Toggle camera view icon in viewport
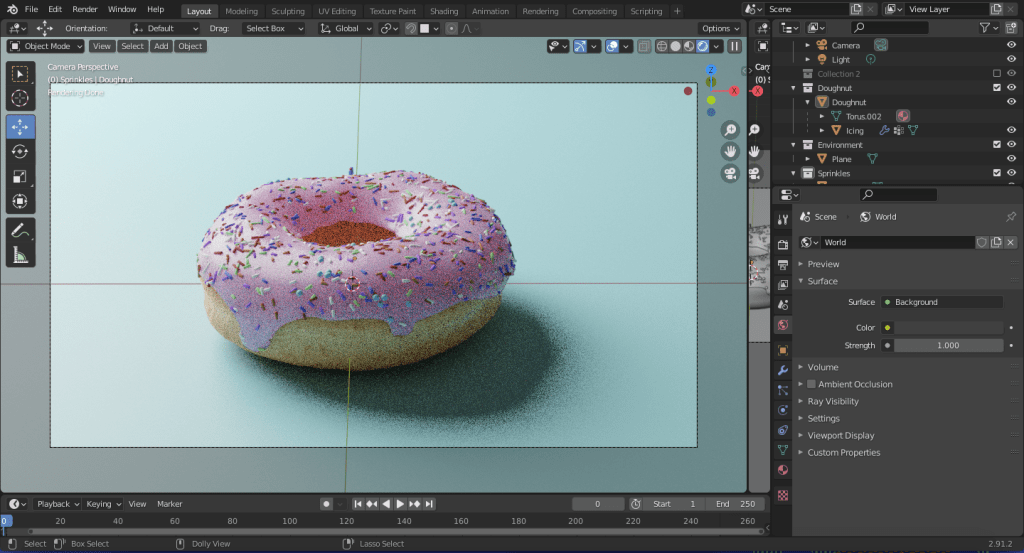The width and height of the screenshot is (1024, 553). pyautogui.click(x=730, y=173)
